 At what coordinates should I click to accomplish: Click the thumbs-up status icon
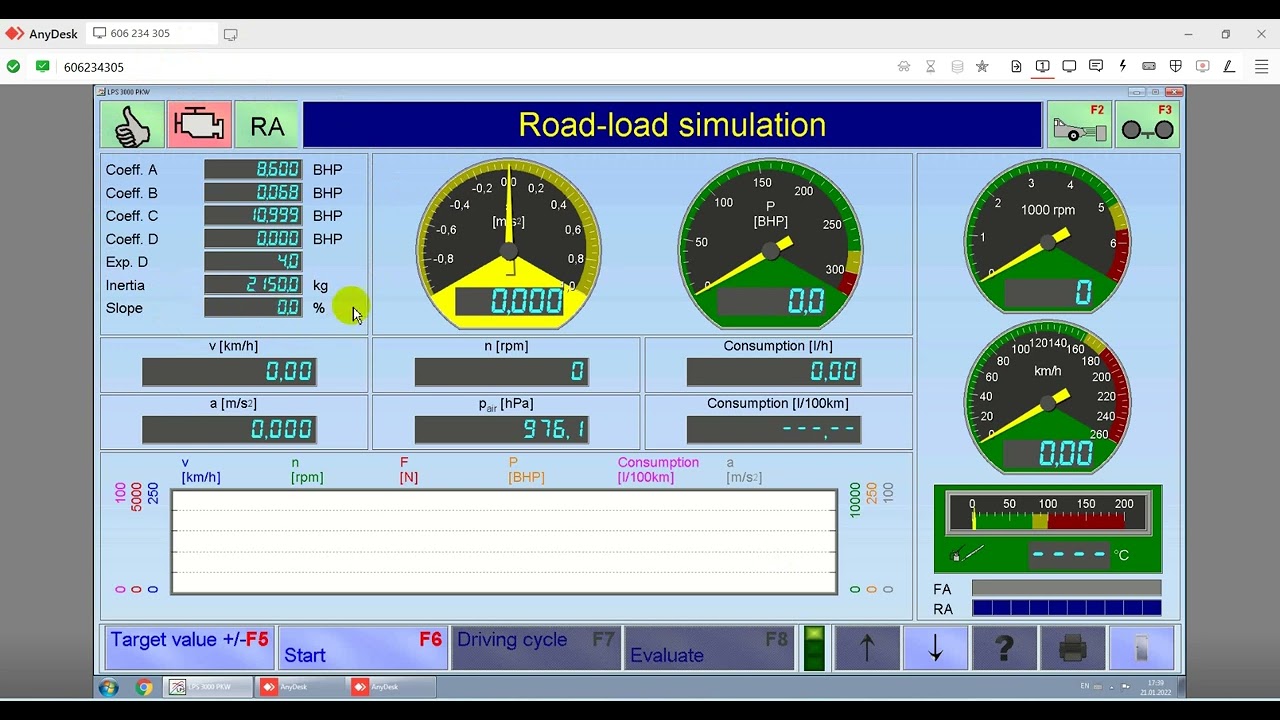[132, 125]
